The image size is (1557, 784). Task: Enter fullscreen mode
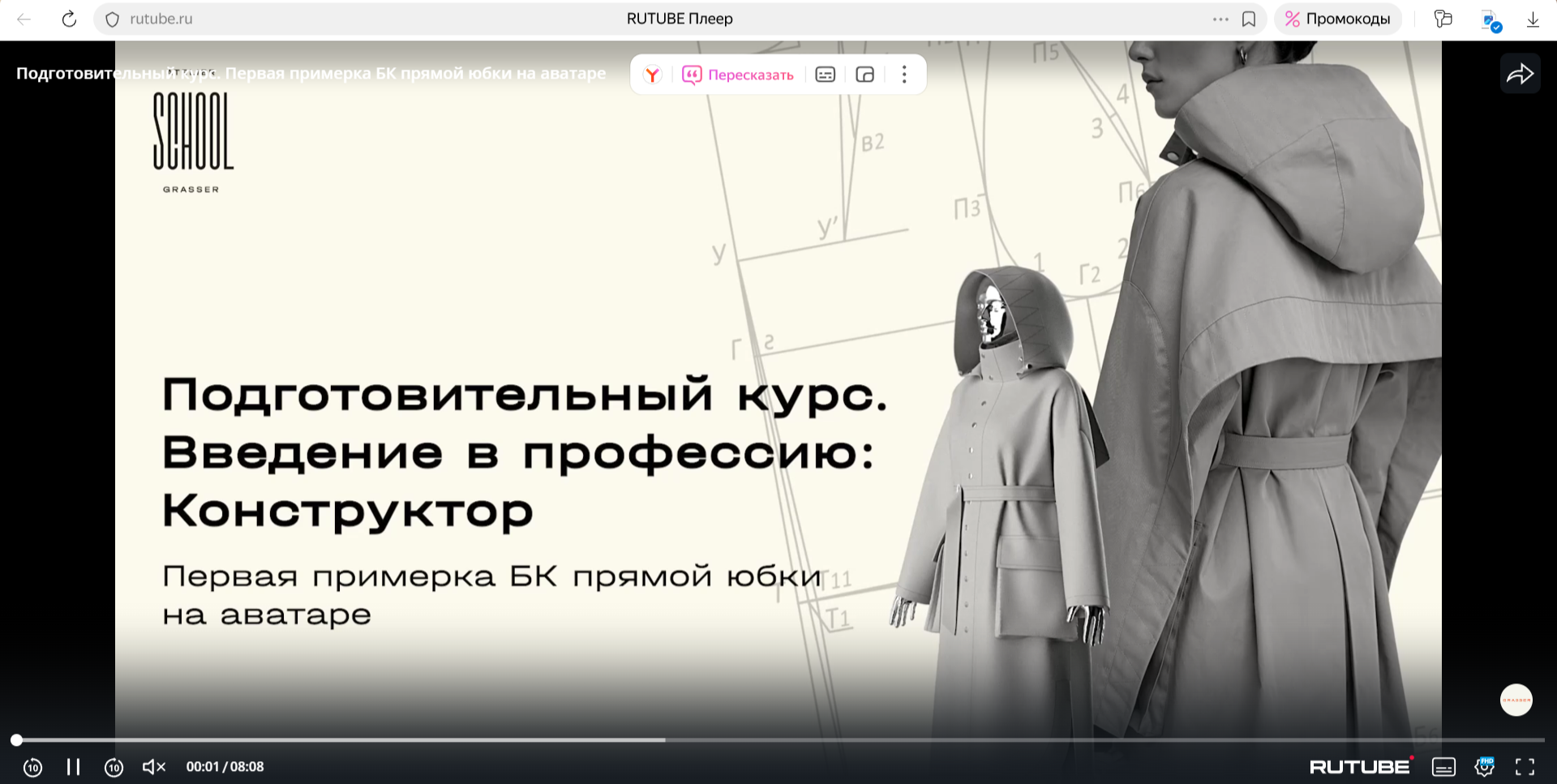point(1525,767)
